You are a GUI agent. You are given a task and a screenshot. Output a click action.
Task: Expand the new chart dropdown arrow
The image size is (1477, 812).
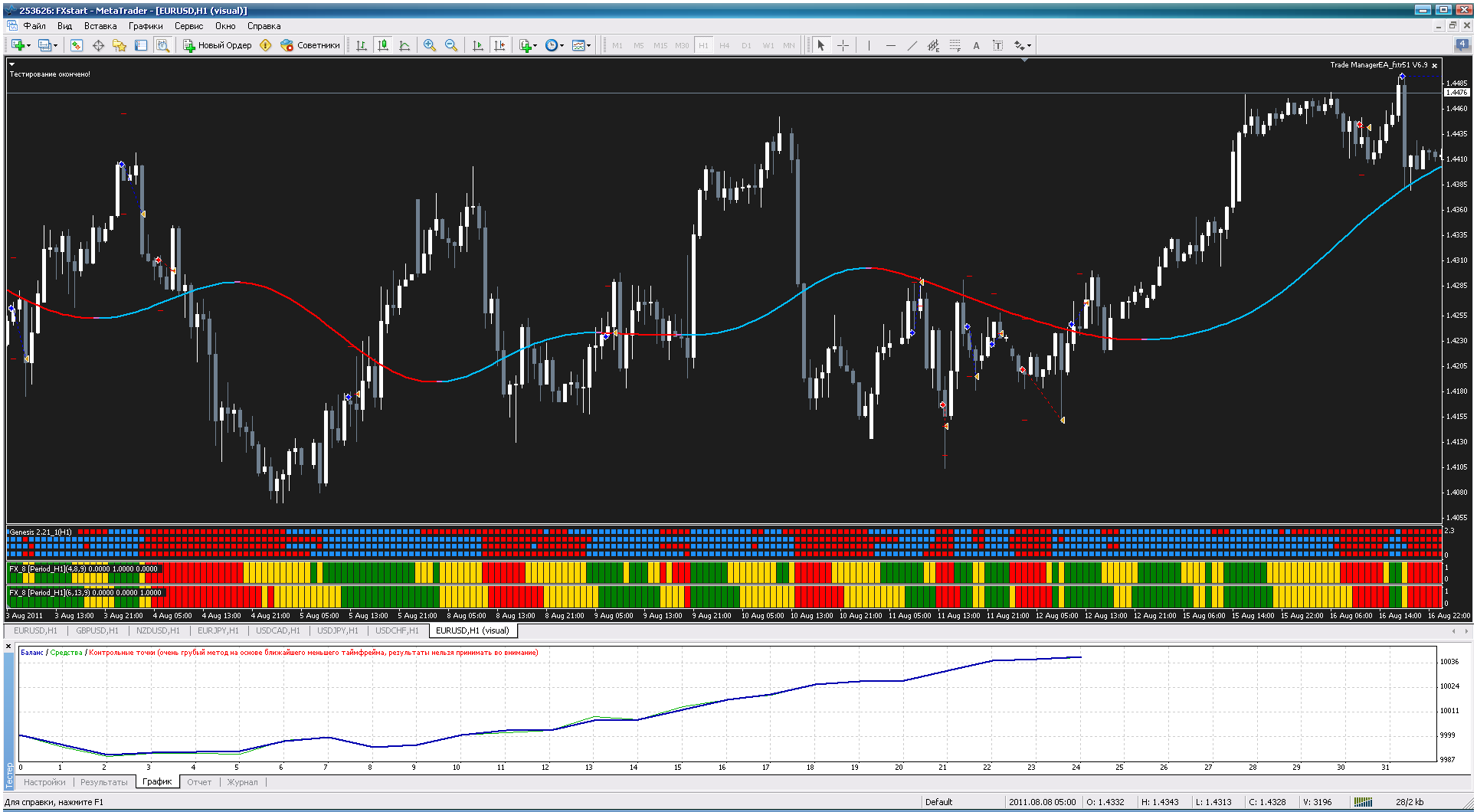coord(28,46)
